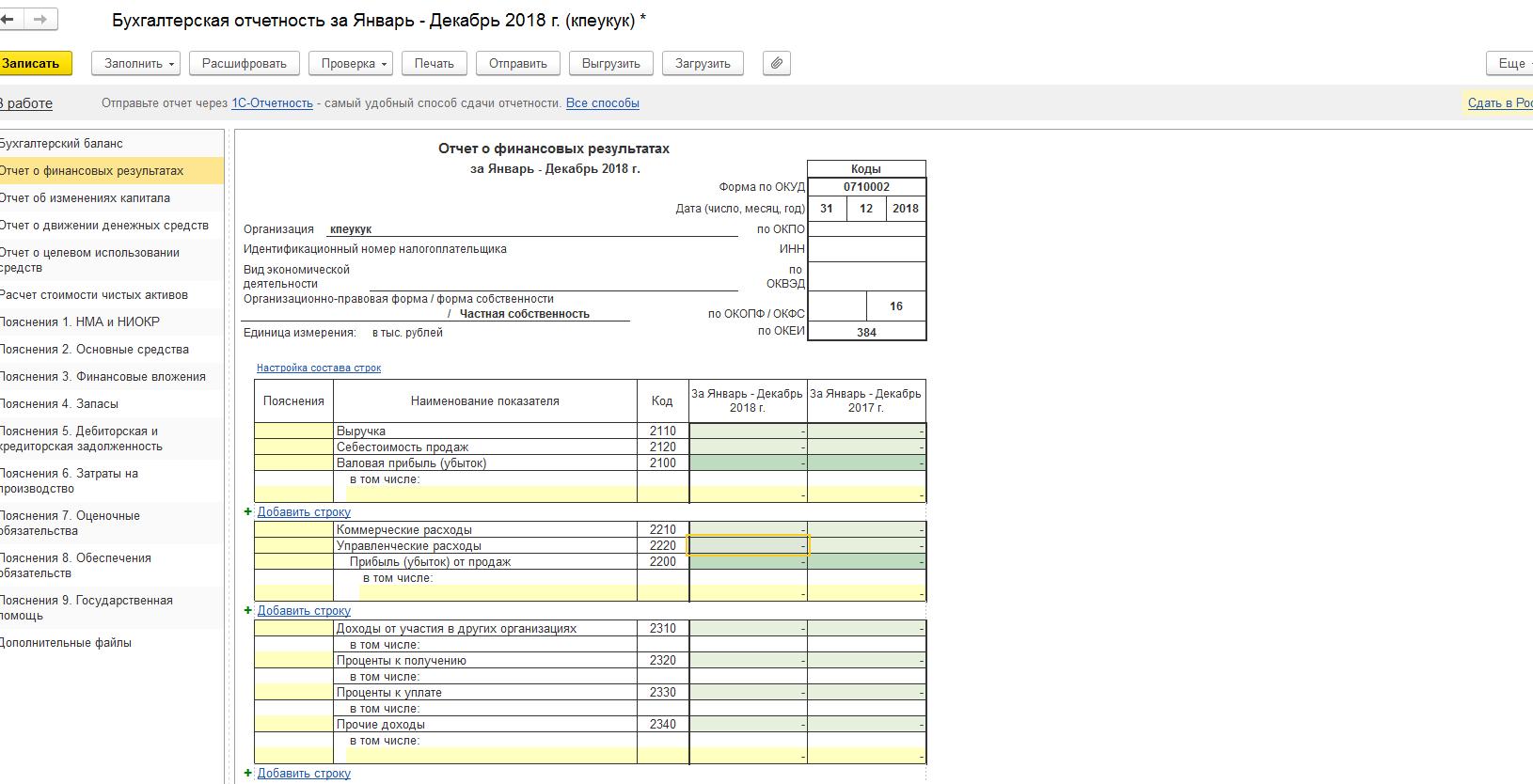Open Пояснения 2. Основные средства
The height and width of the screenshot is (784, 1533).
pyautogui.click(x=111, y=350)
